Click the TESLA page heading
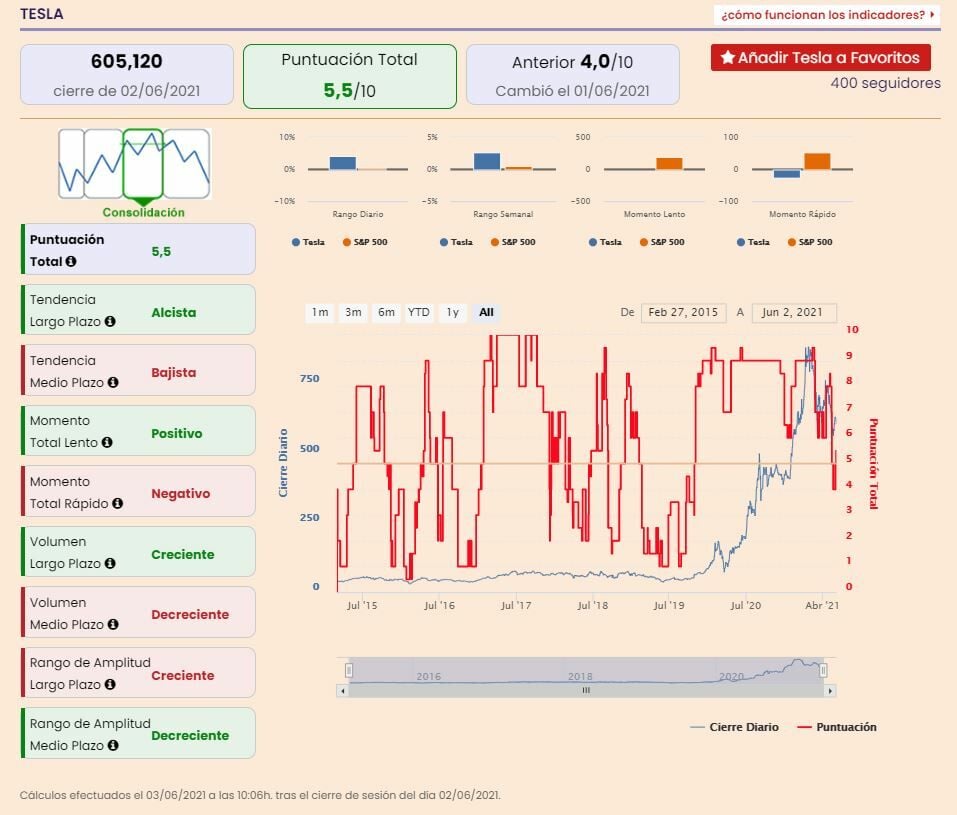Viewport: 957px width, 815px height. tap(42, 14)
